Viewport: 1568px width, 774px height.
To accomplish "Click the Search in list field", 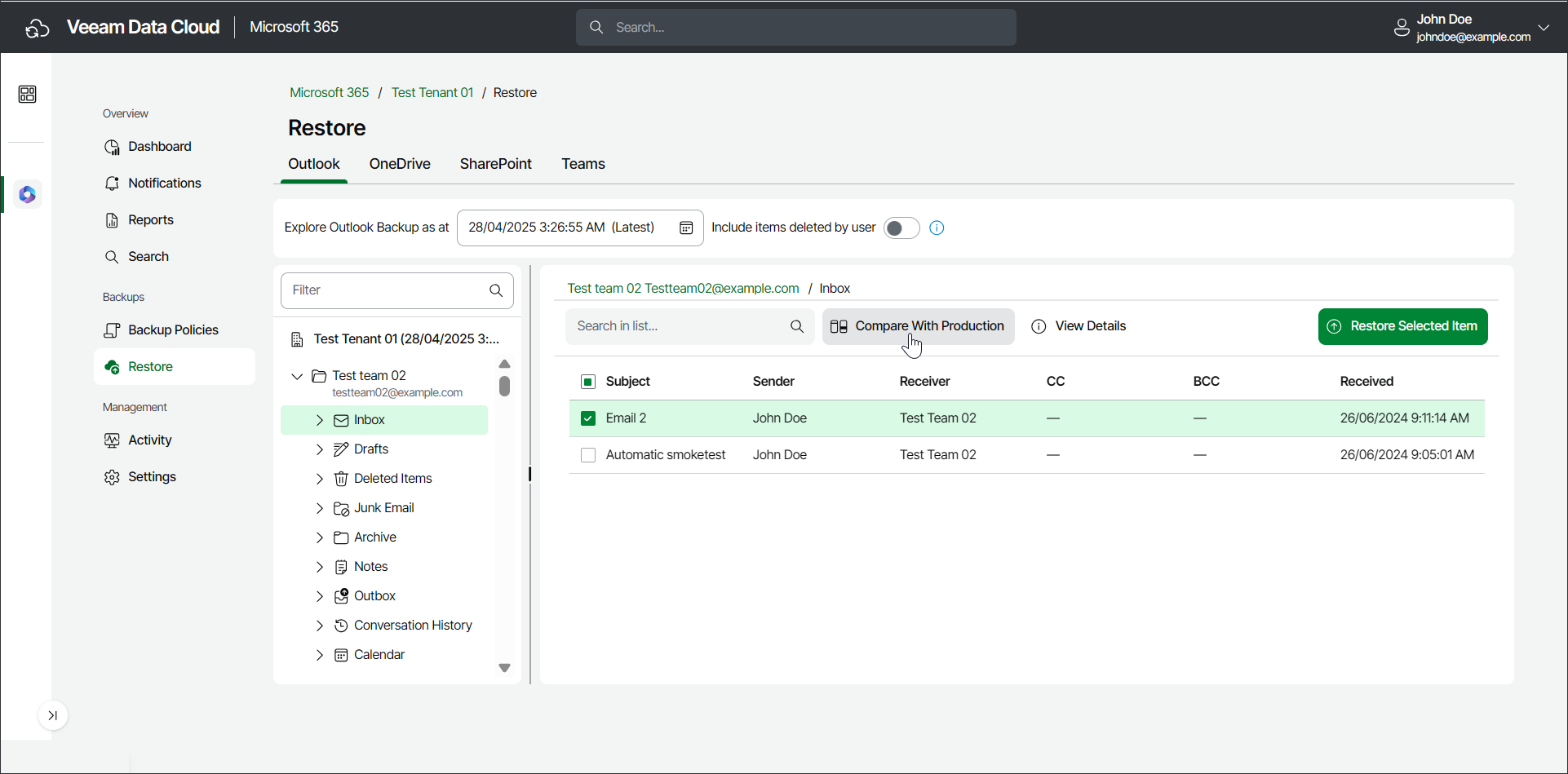I will tap(689, 326).
